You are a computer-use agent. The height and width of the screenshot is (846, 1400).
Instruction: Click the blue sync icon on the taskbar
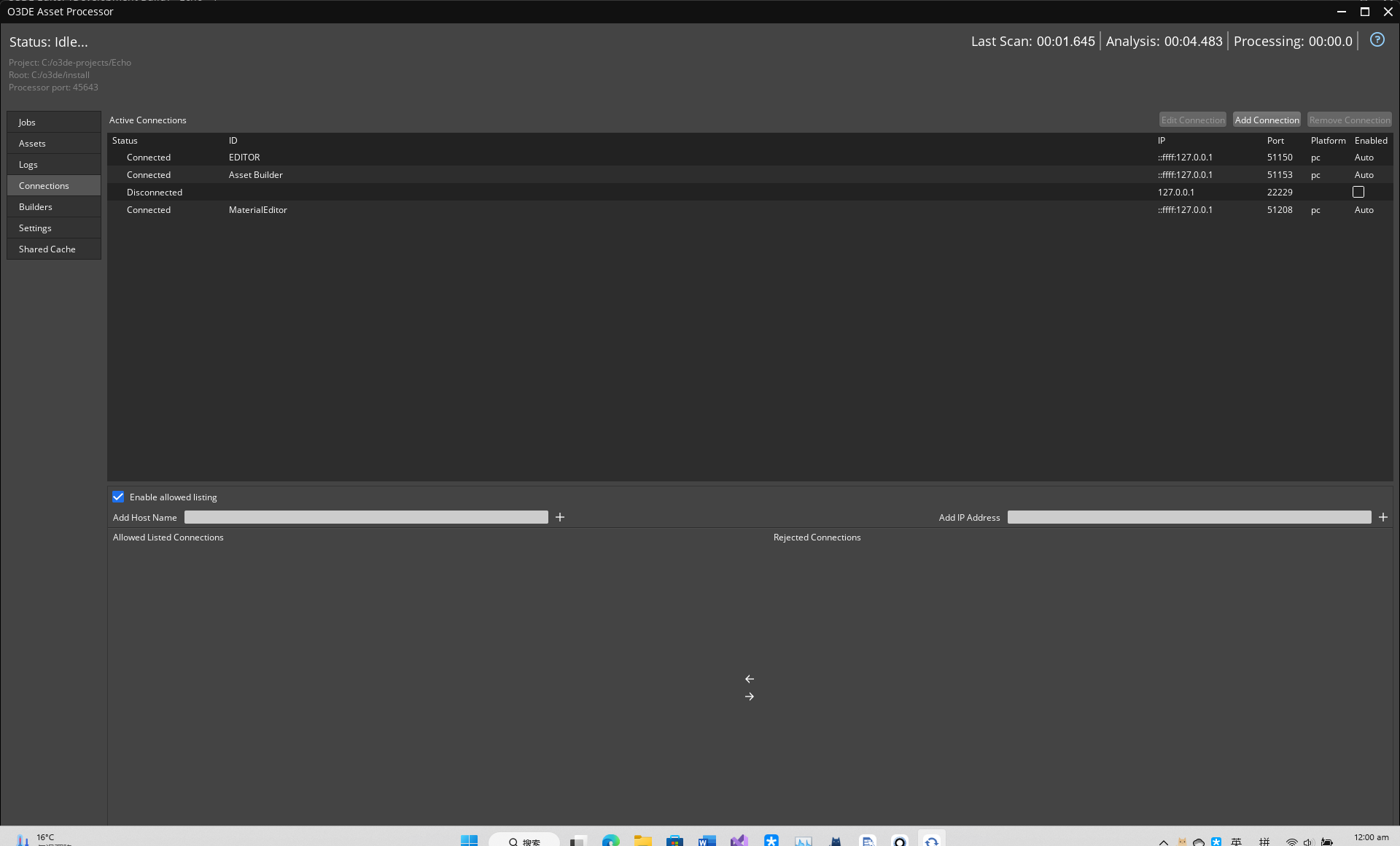931,840
